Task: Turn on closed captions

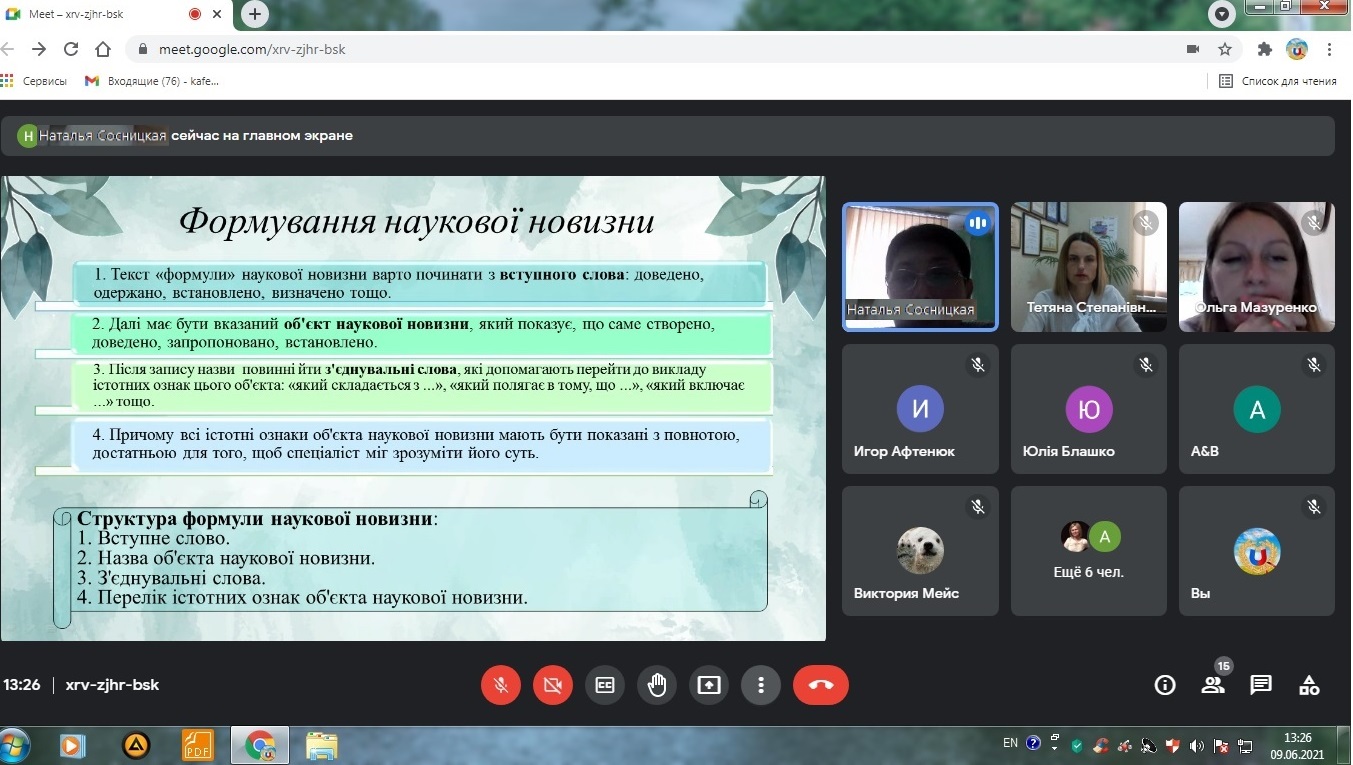Action: coord(605,685)
